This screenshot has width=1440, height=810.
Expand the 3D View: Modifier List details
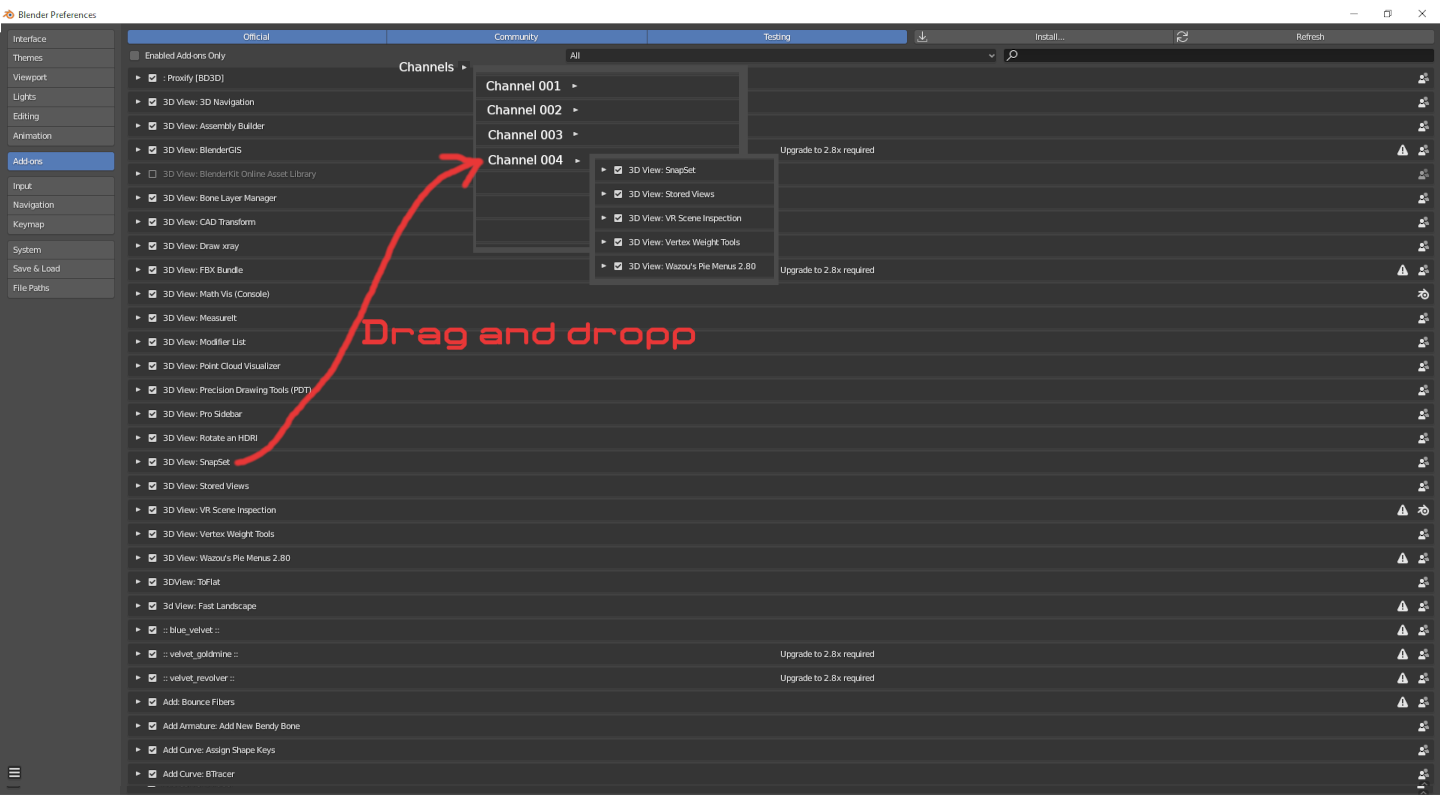coord(138,342)
